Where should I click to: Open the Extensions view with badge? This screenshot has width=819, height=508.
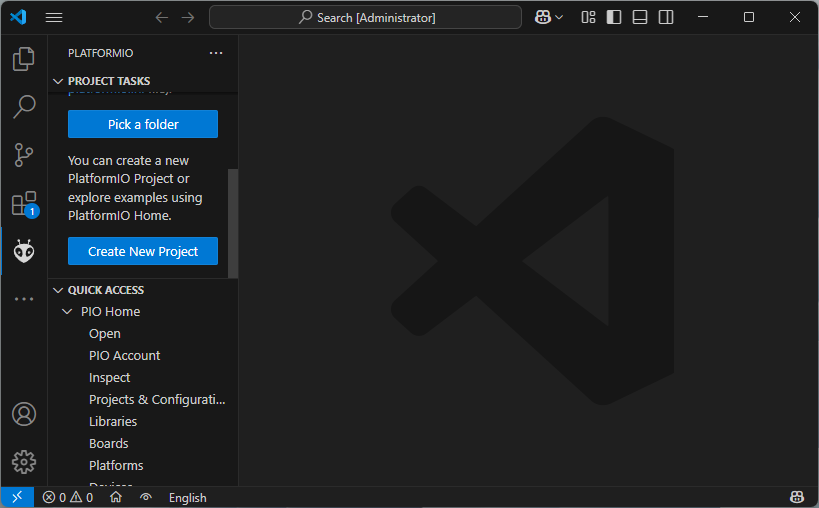[25, 204]
